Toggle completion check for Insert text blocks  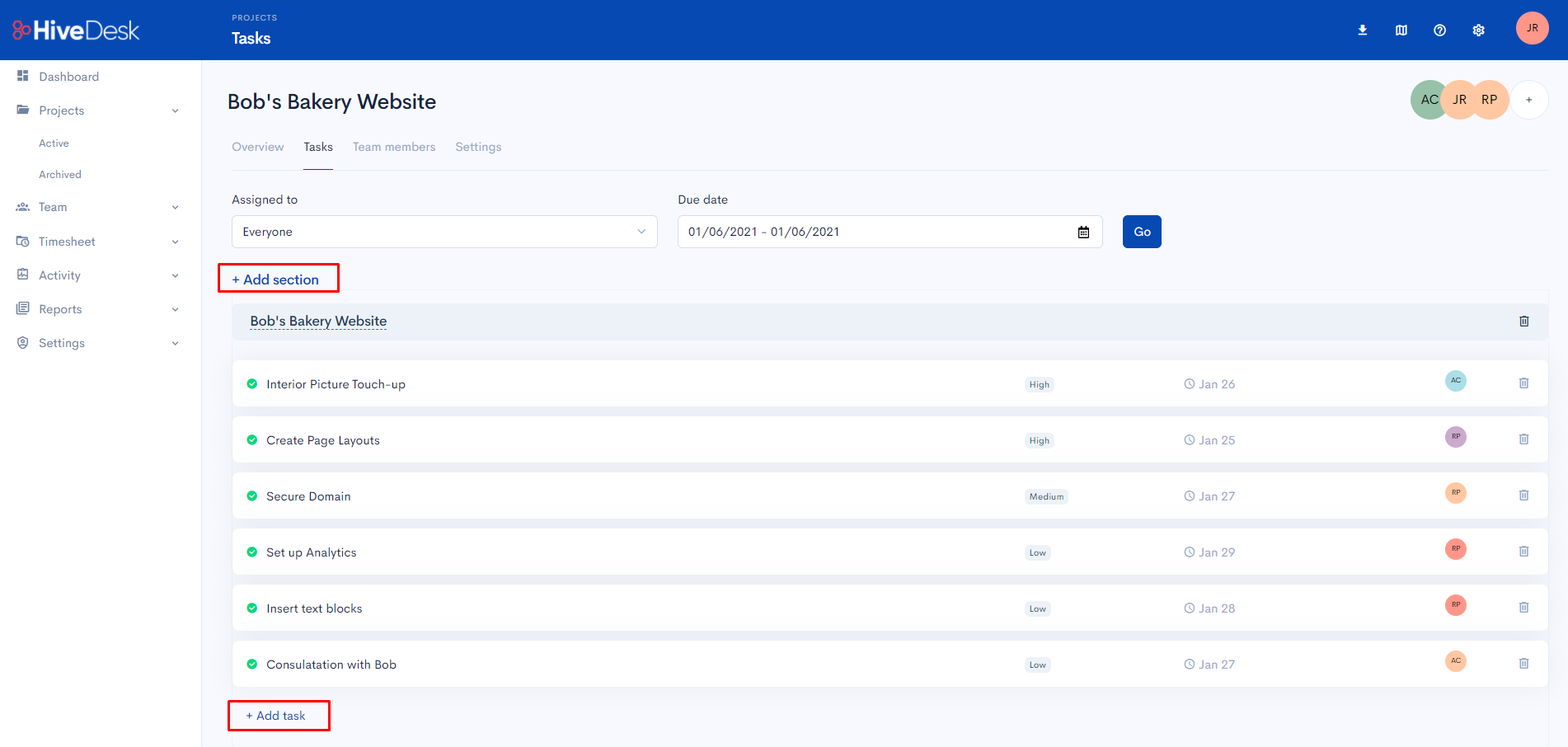(252, 608)
